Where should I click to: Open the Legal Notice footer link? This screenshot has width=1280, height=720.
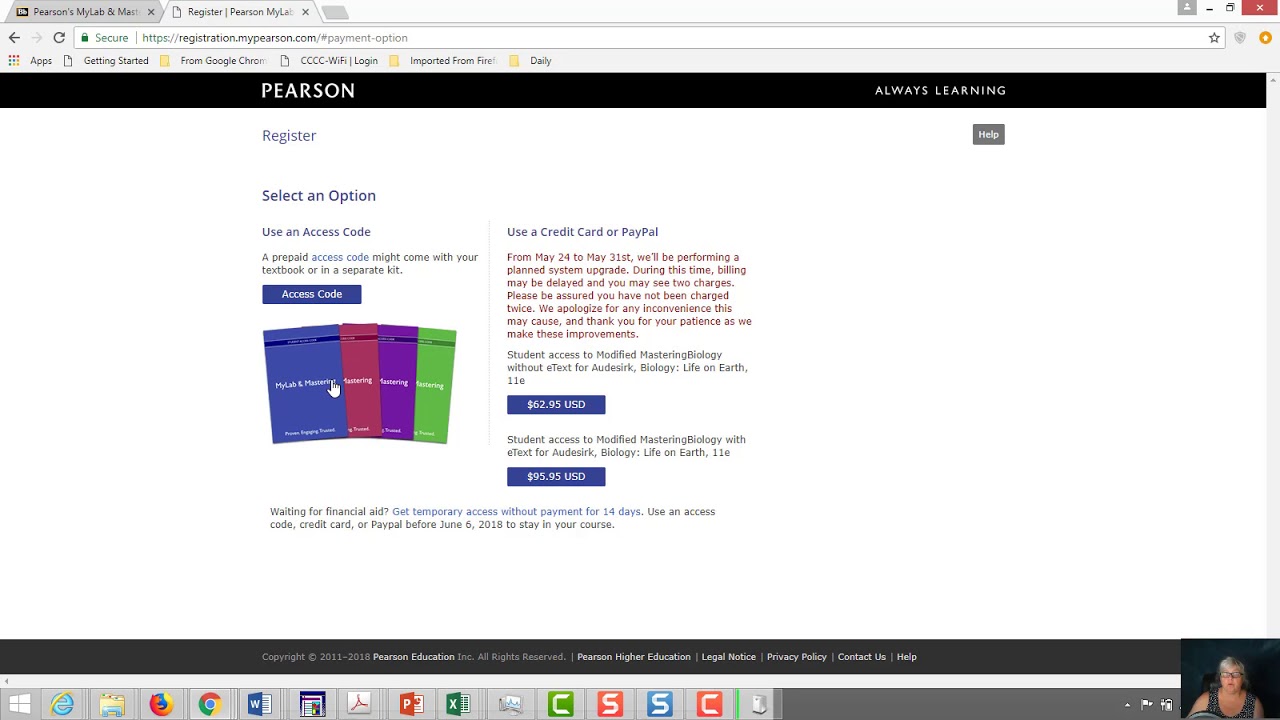[728, 657]
